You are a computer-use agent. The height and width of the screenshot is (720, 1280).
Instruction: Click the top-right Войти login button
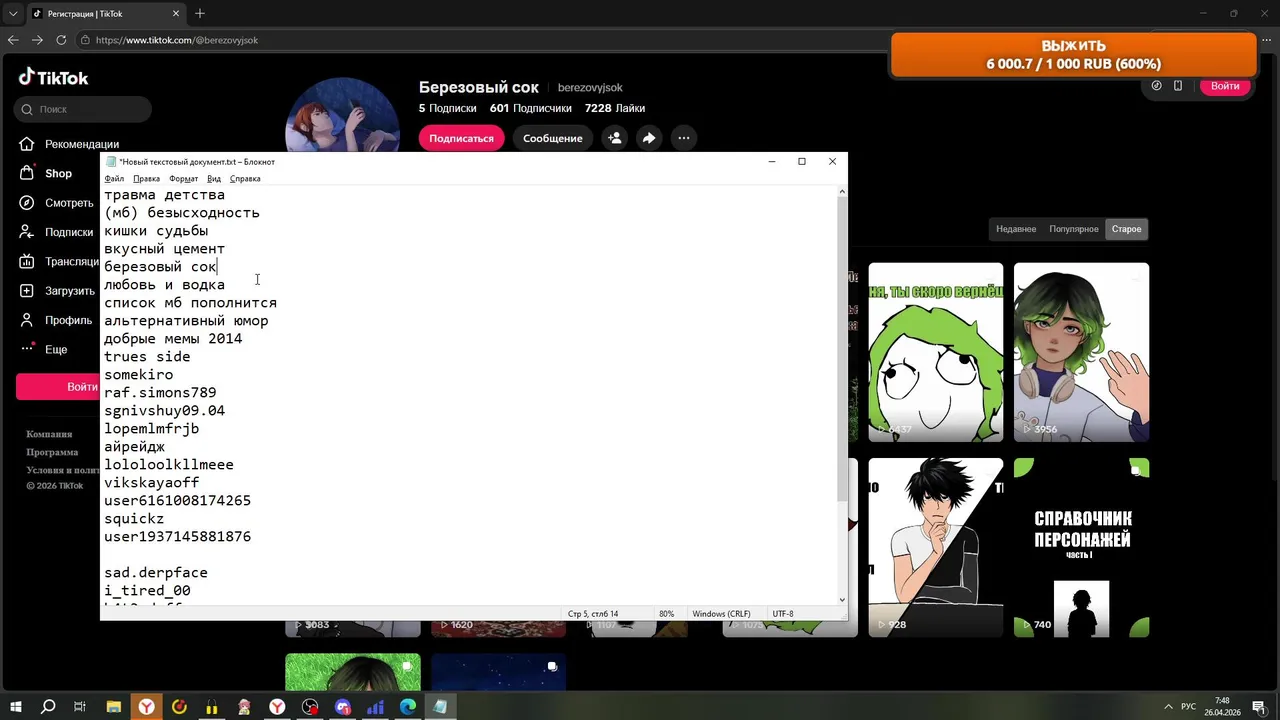tap(1225, 86)
